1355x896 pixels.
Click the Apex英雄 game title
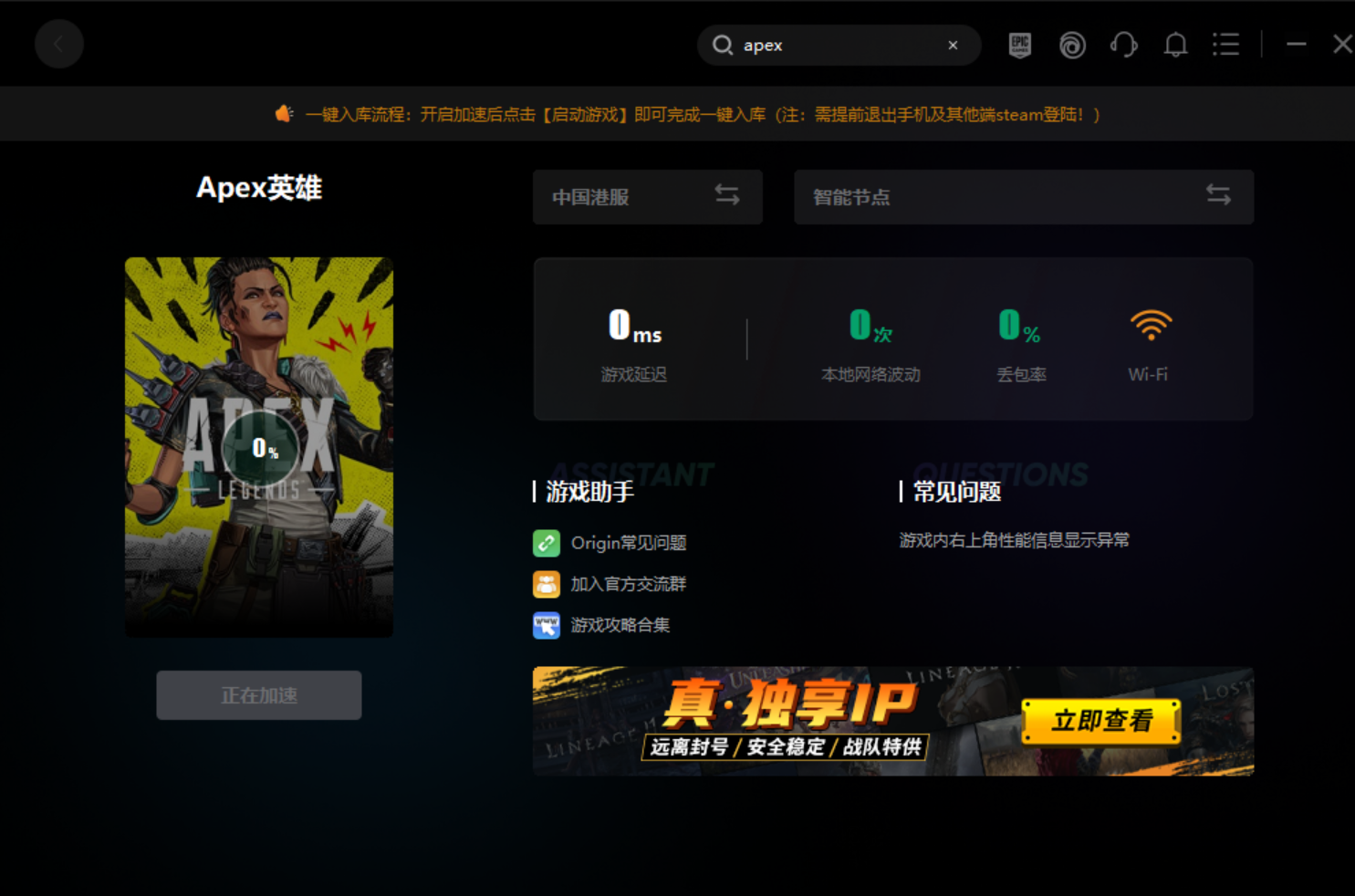(259, 187)
